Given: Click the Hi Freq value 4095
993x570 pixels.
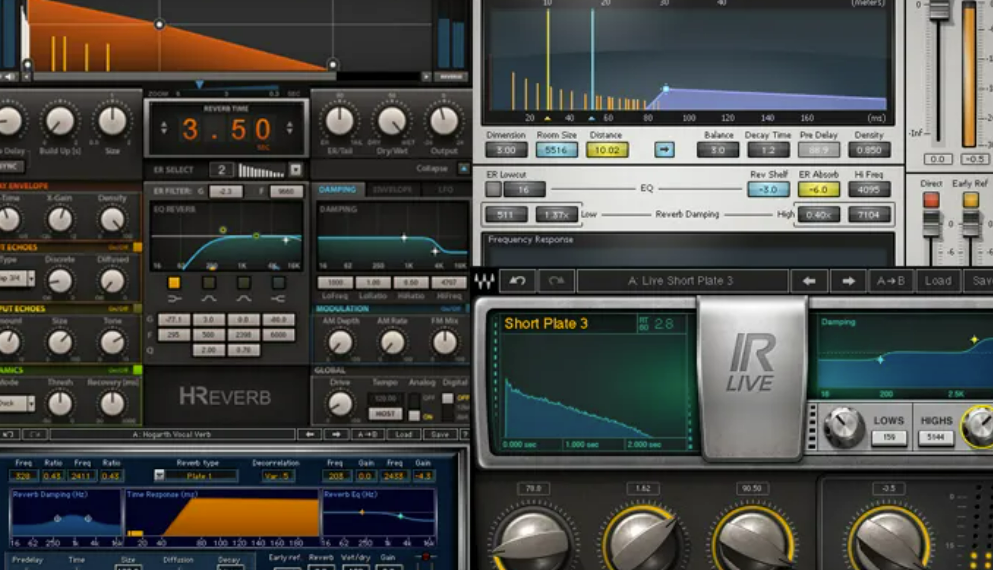Looking at the screenshot, I should pyautogui.click(x=869, y=189).
